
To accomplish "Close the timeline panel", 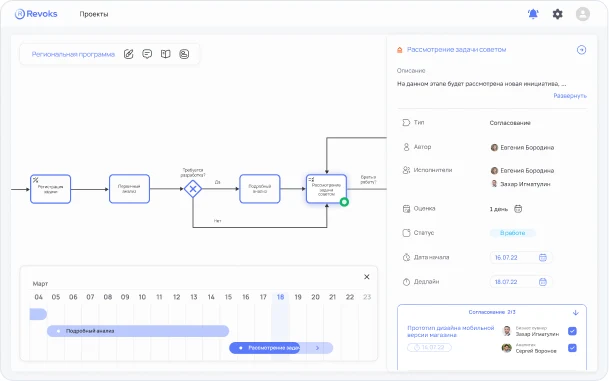I will 367,277.
